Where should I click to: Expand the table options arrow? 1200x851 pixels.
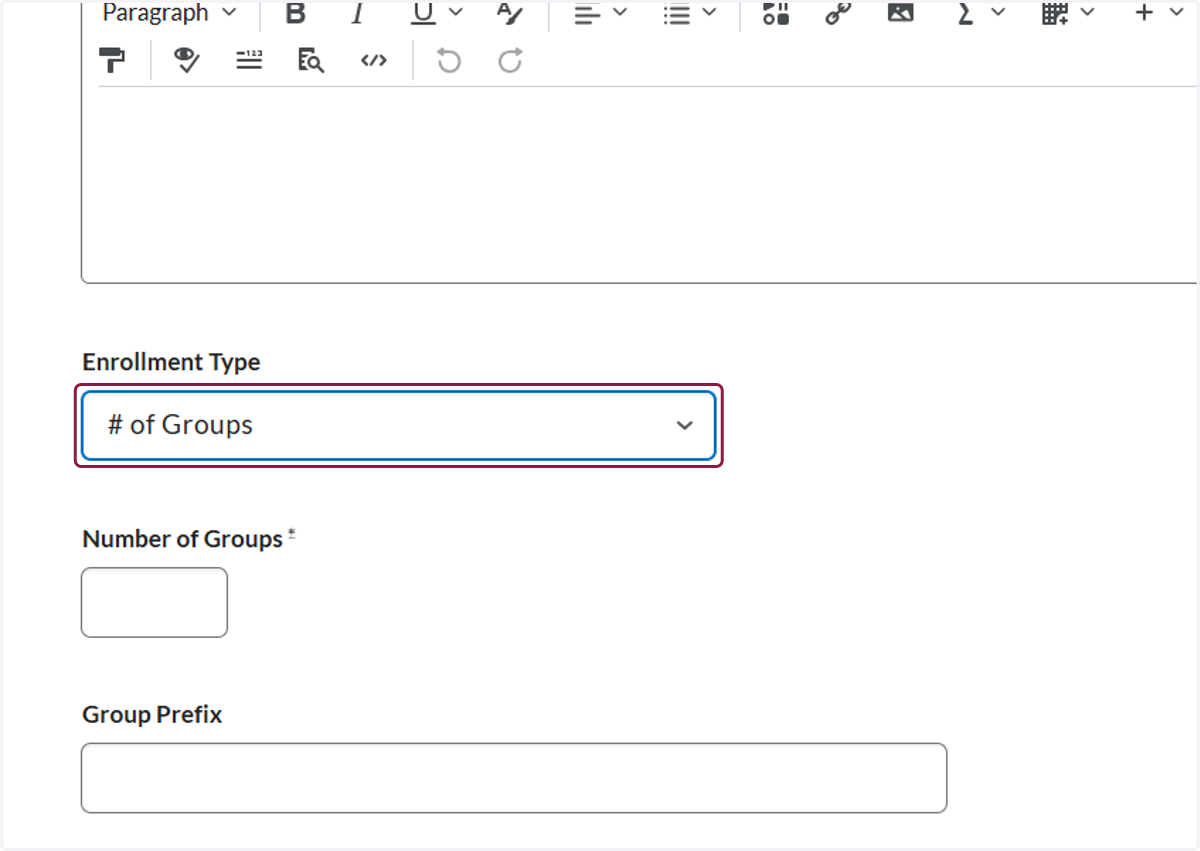pyautogui.click(x=1087, y=13)
